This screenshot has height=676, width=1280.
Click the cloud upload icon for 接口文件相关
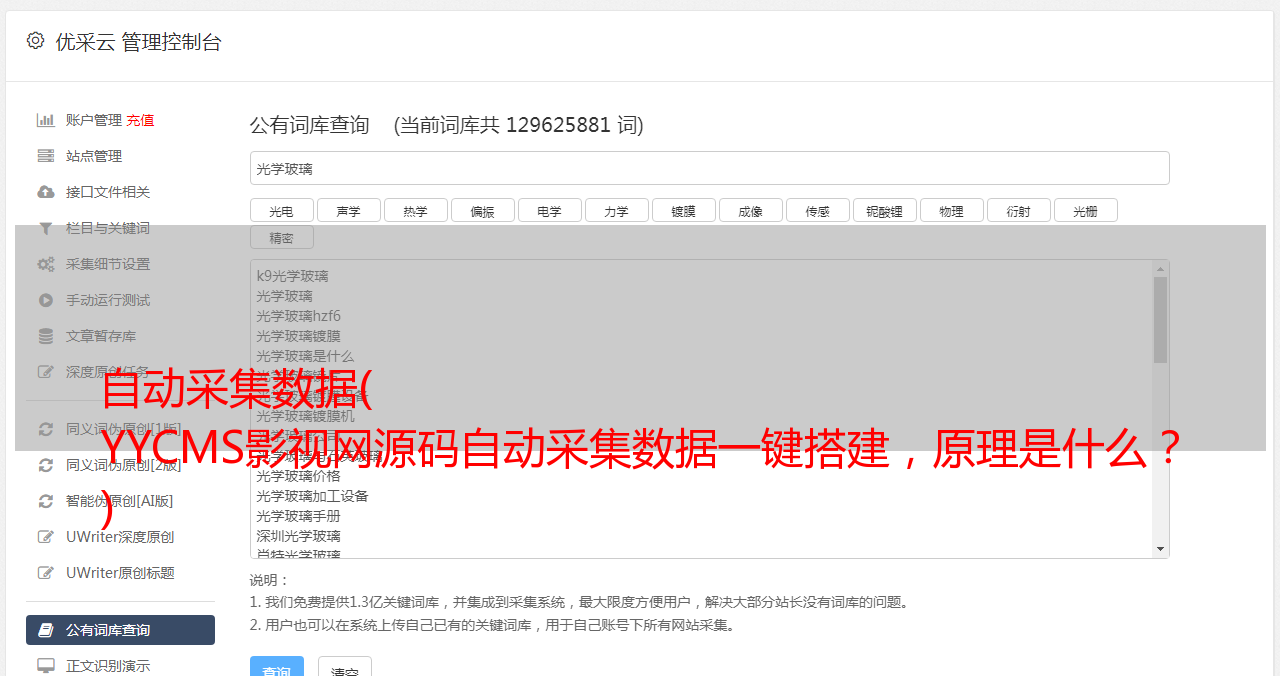point(46,192)
